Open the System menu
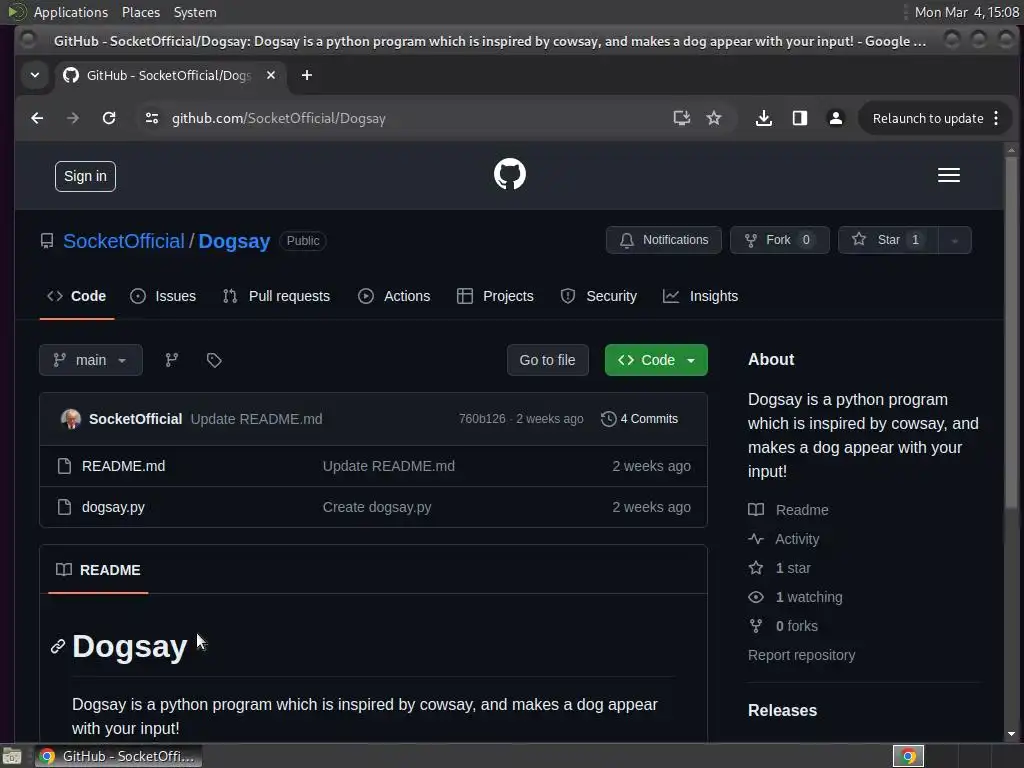 (195, 12)
